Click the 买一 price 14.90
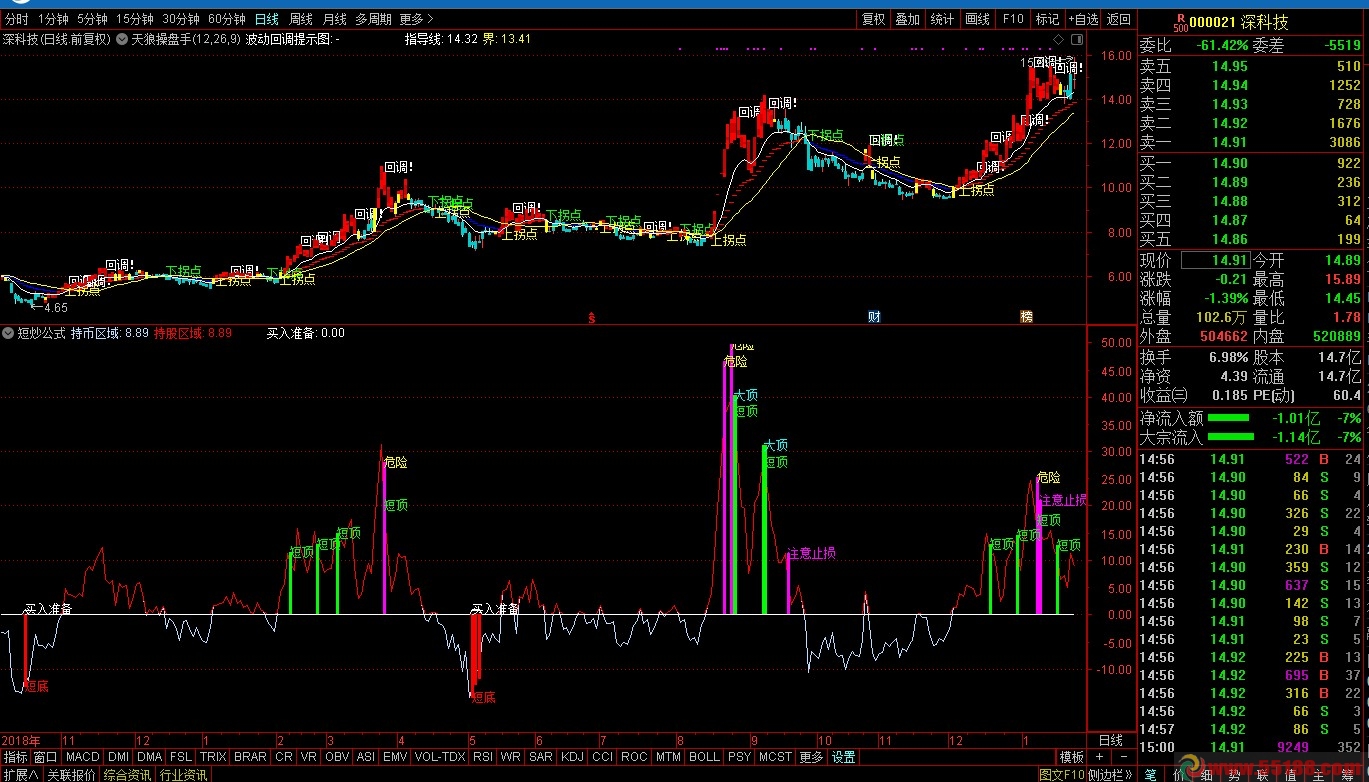 pyautogui.click(x=1229, y=163)
